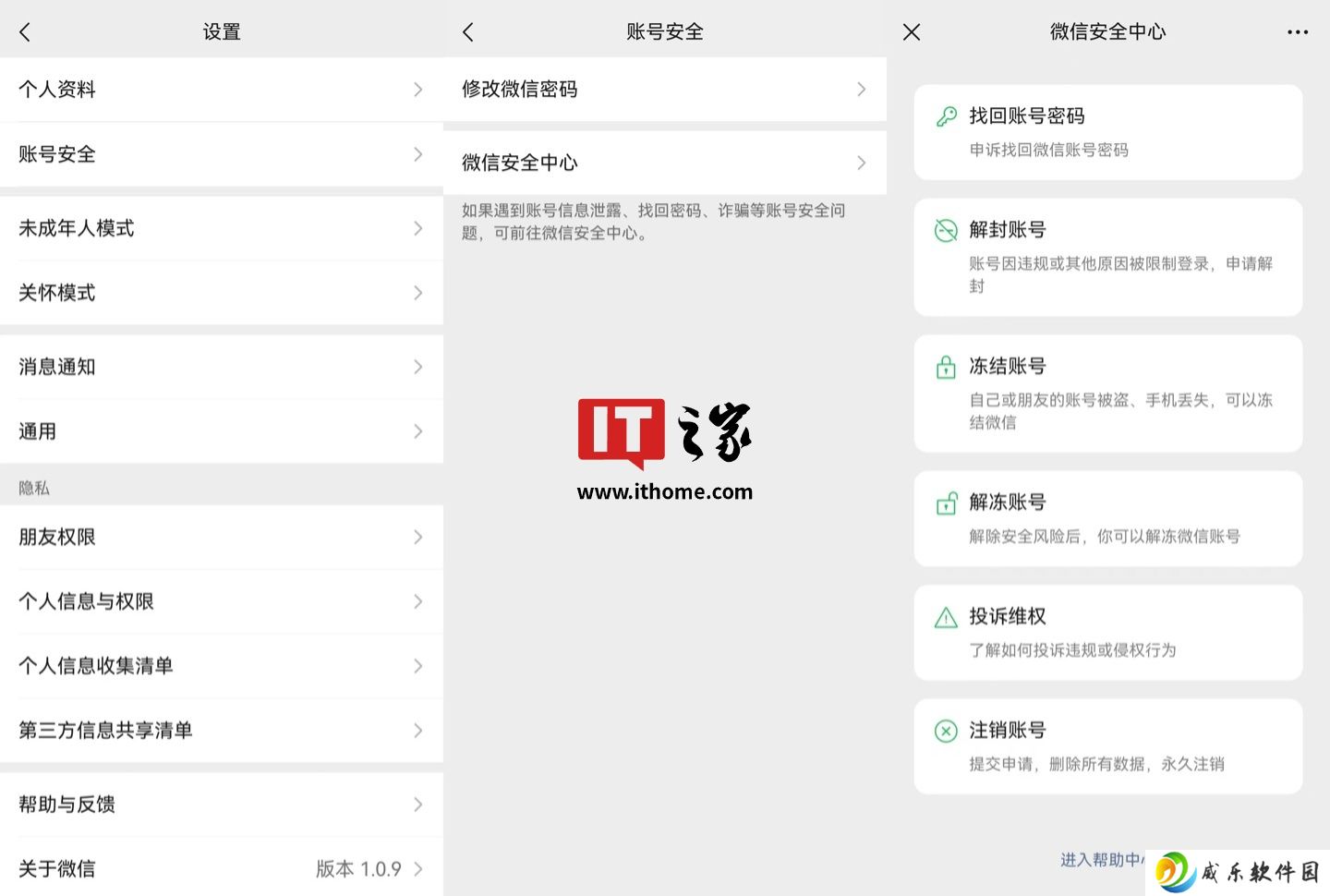Click the 解封账号 unblock icon
The height and width of the screenshot is (896, 1330).
click(946, 230)
